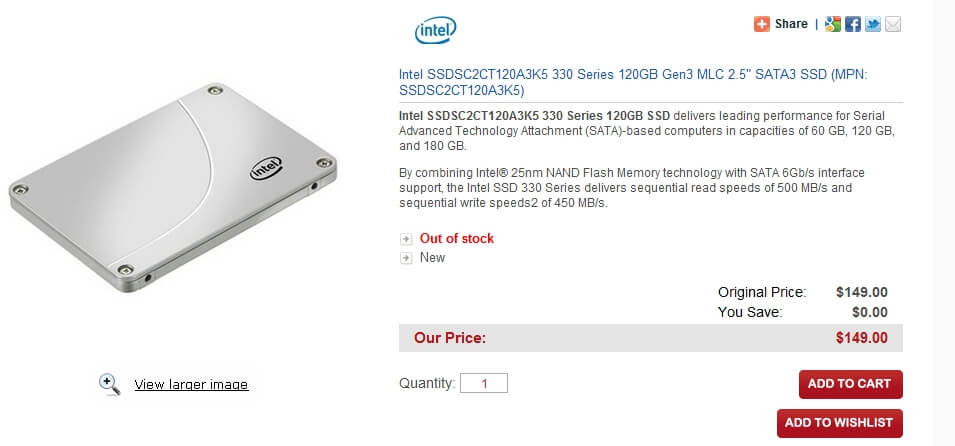Expand the Out of stock item

click(406, 239)
